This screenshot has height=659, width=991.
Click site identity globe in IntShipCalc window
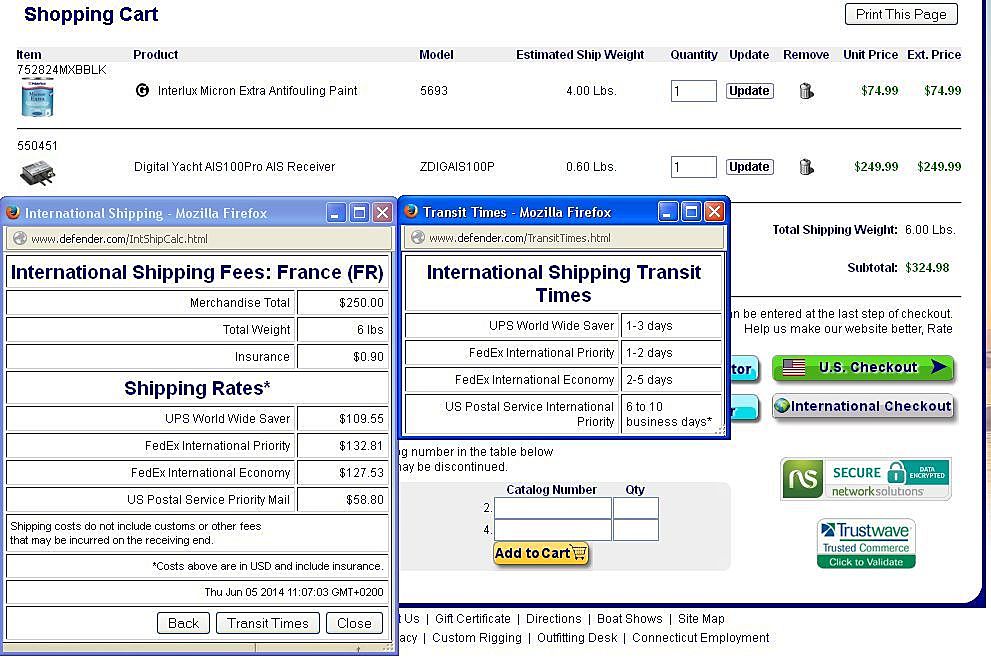(x=20, y=238)
